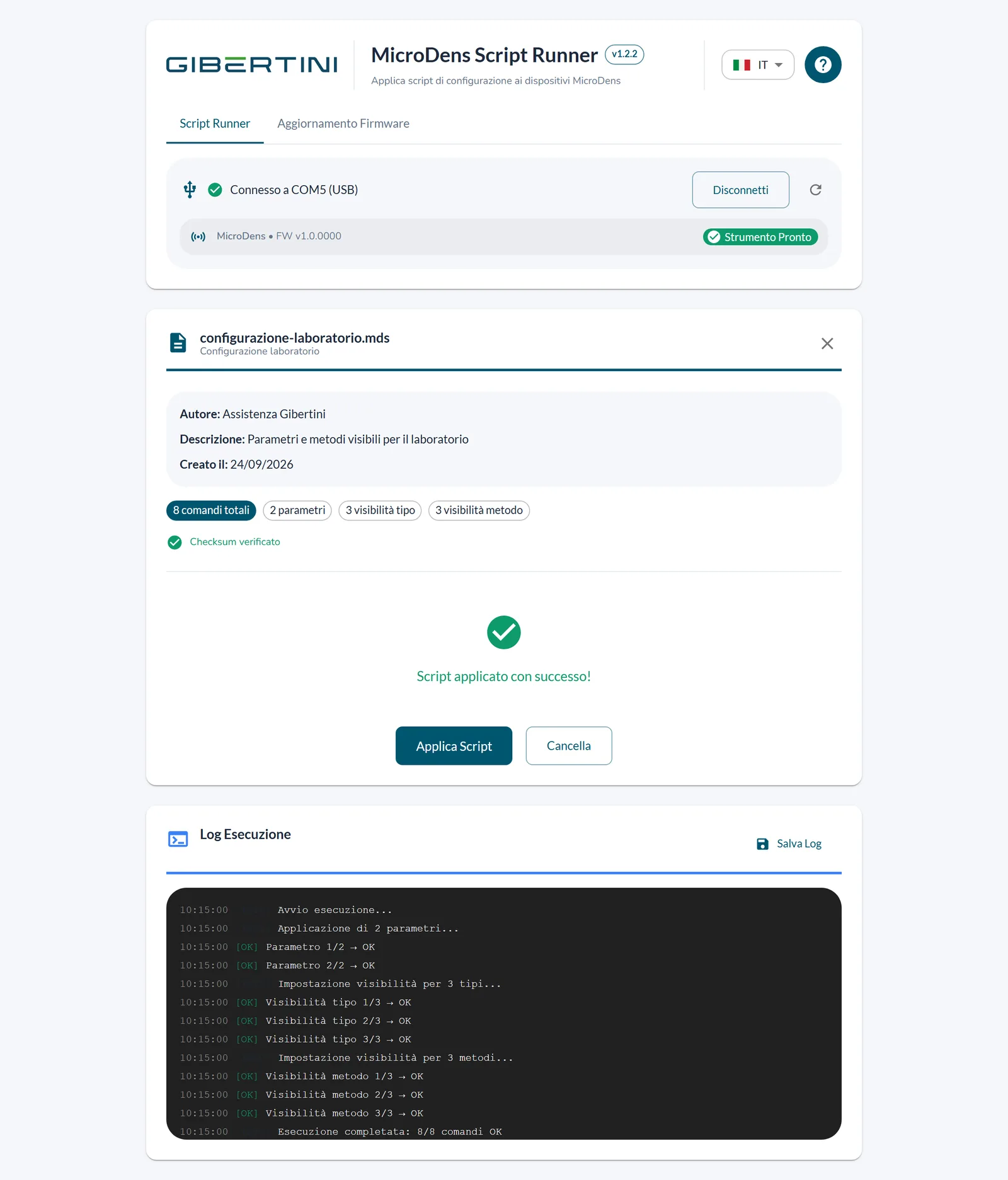Click the MicroDens • FW v1.0.0000 text
The image size is (1008, 1180).
[279, 236]
